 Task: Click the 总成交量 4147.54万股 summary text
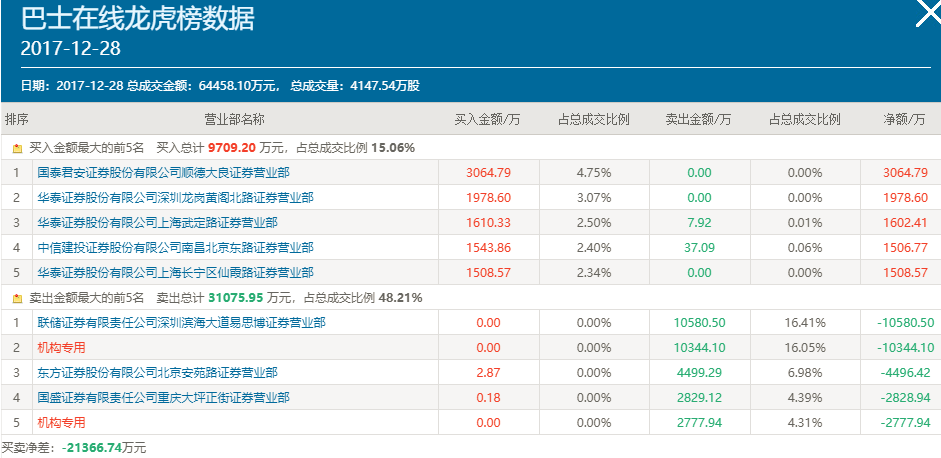click(x=355, y=86)
